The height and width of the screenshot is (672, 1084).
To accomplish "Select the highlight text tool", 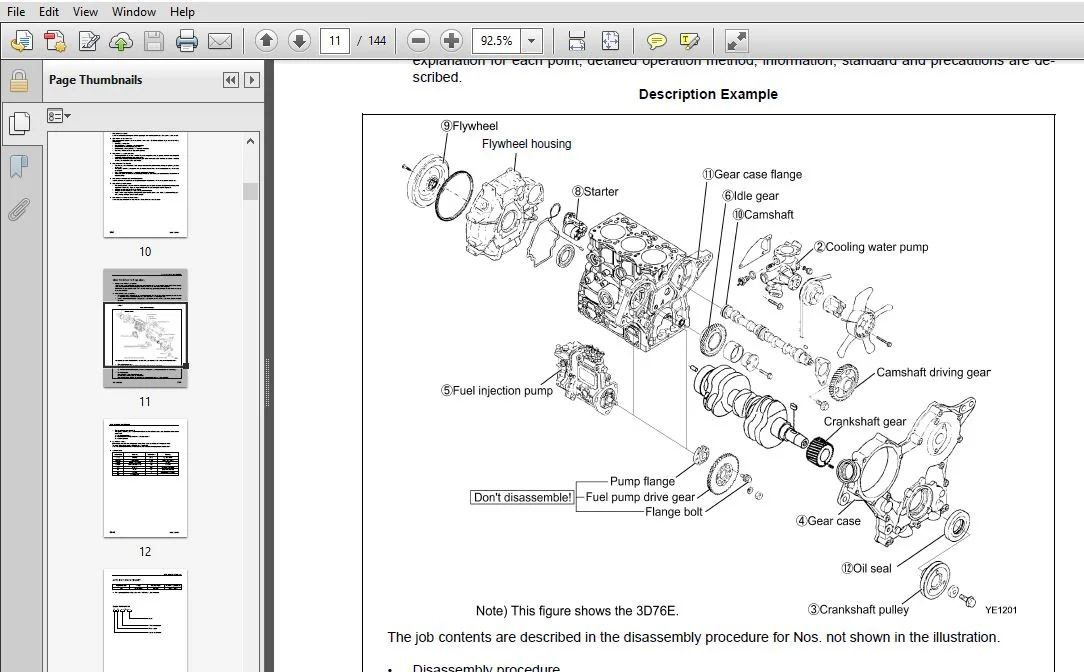I will point(689,41).
